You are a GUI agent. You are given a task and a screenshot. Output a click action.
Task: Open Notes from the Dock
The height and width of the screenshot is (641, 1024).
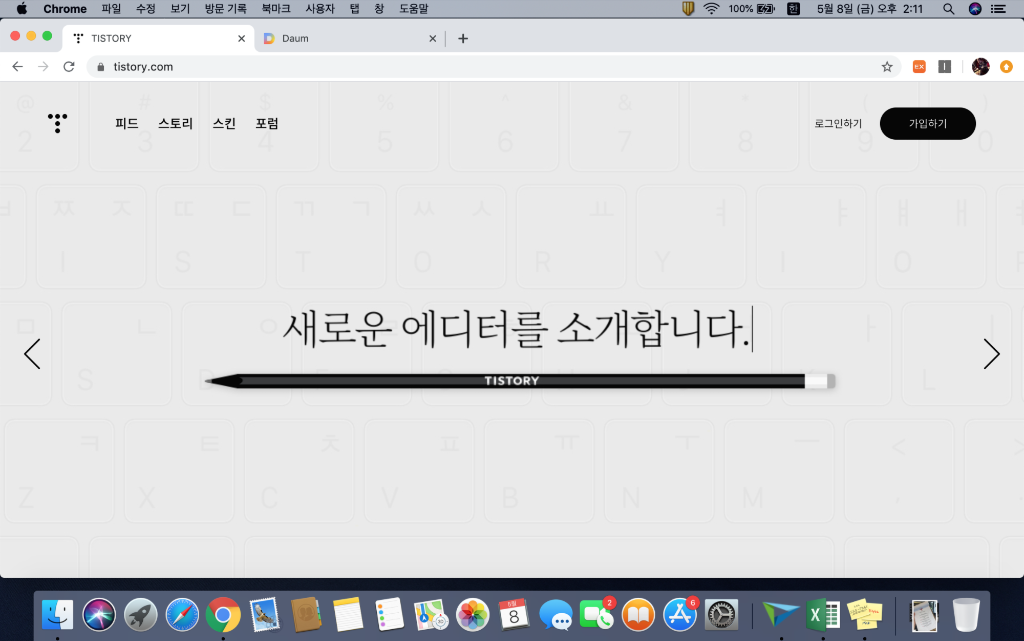tap(347, 615)
